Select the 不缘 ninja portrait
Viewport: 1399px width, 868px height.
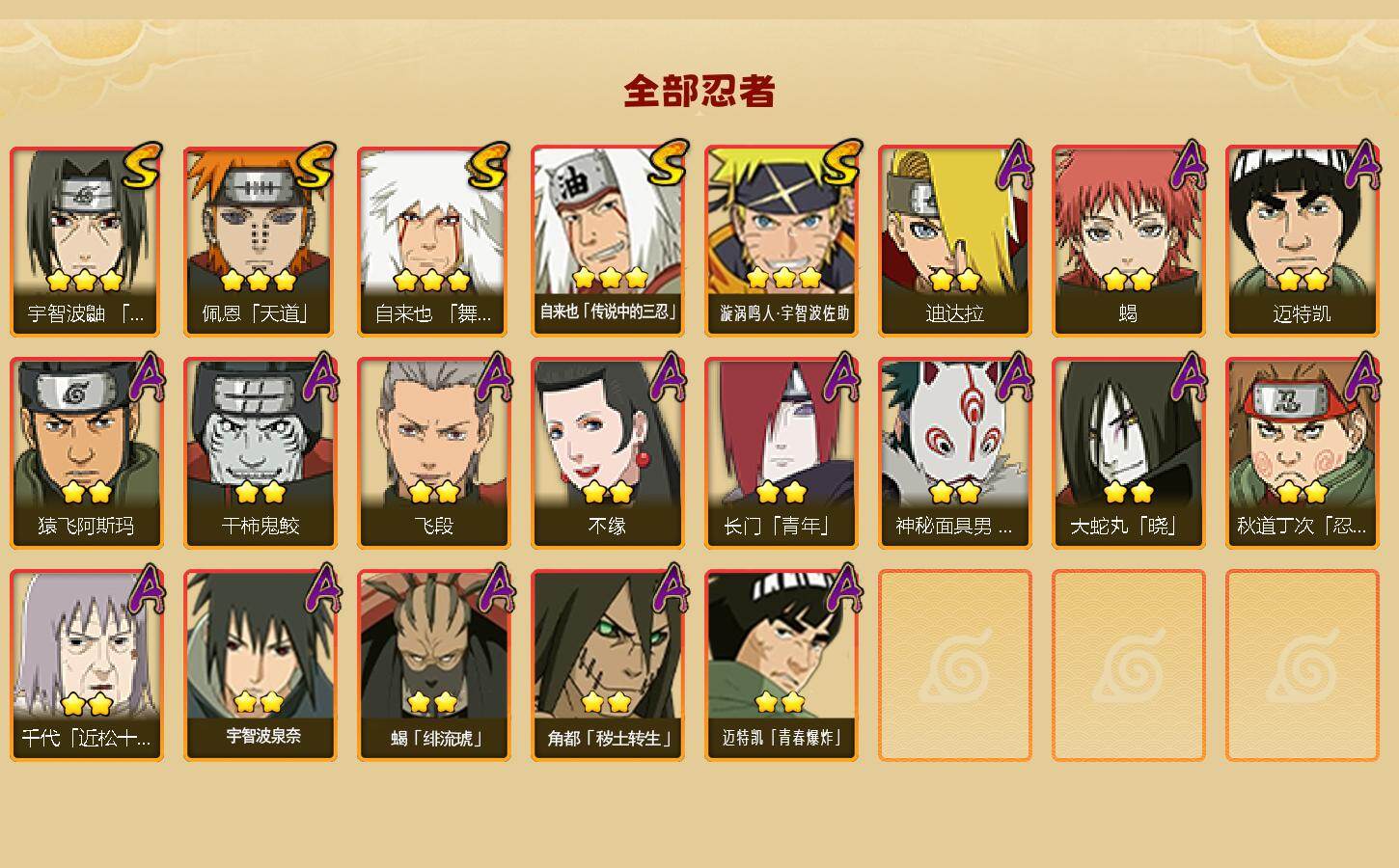coord(607,453)
